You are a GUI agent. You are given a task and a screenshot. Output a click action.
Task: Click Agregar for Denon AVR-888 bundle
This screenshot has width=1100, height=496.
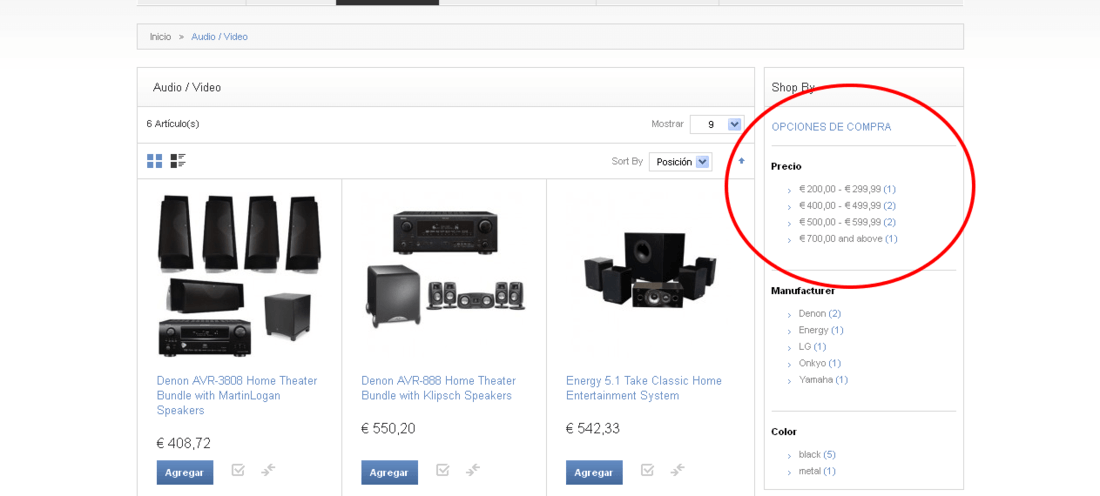click(x=389, y=472)
